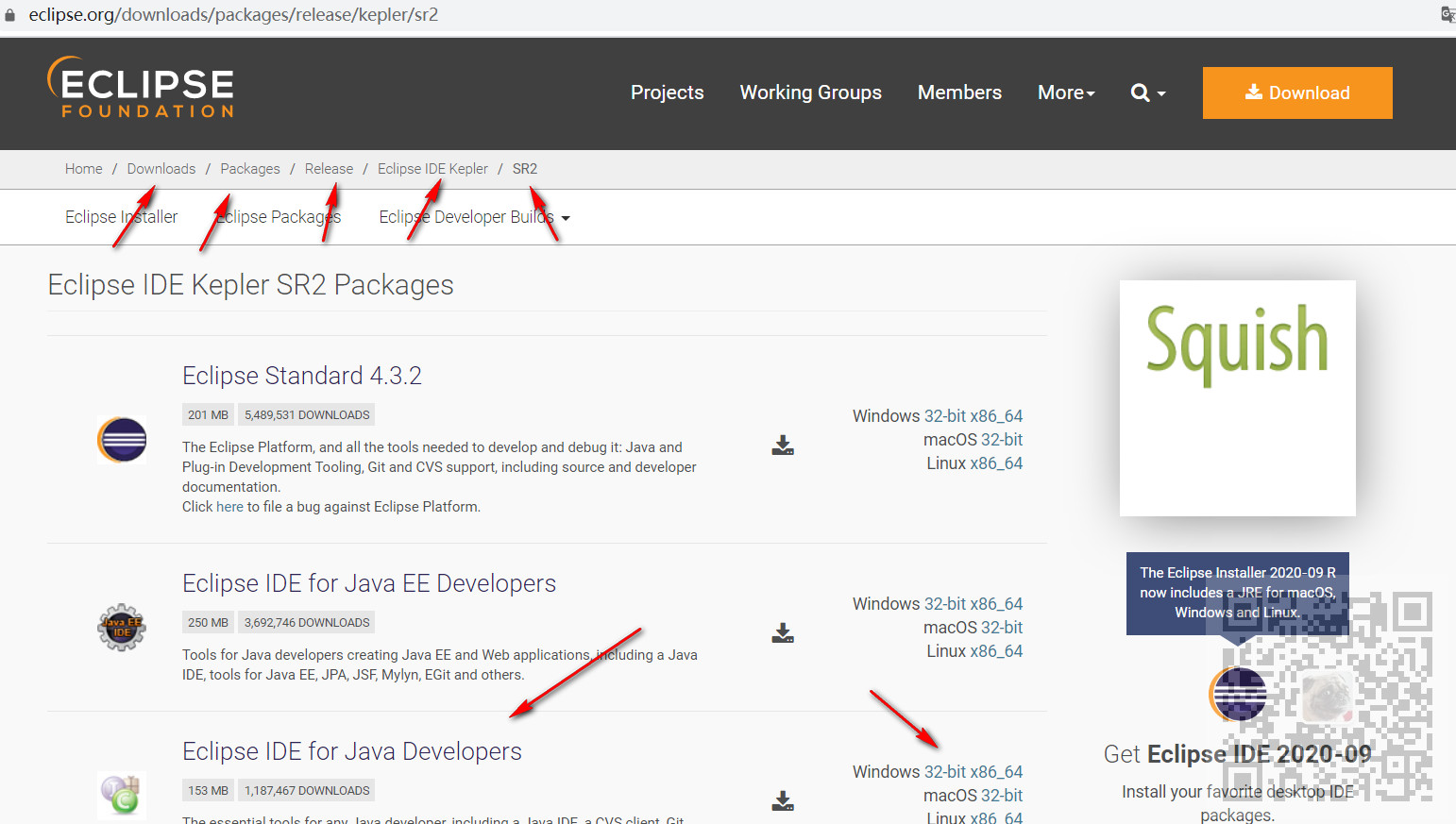Select the Eclipse Packages tab
Image resolution: width=1456 pixels, height=824 pixels.
tap(278, 217)
